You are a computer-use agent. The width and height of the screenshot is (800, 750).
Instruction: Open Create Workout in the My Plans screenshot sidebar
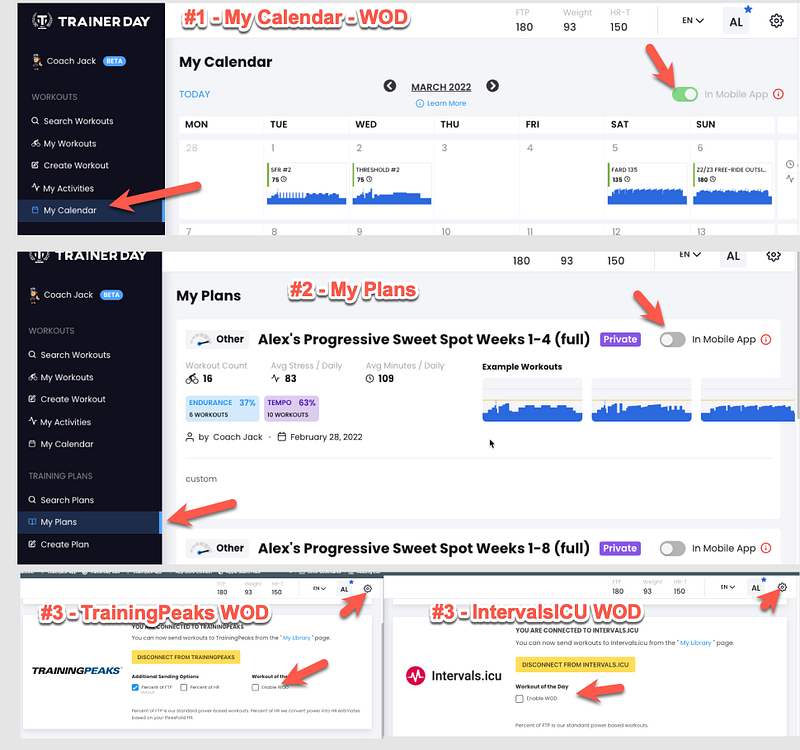[67, 399]
